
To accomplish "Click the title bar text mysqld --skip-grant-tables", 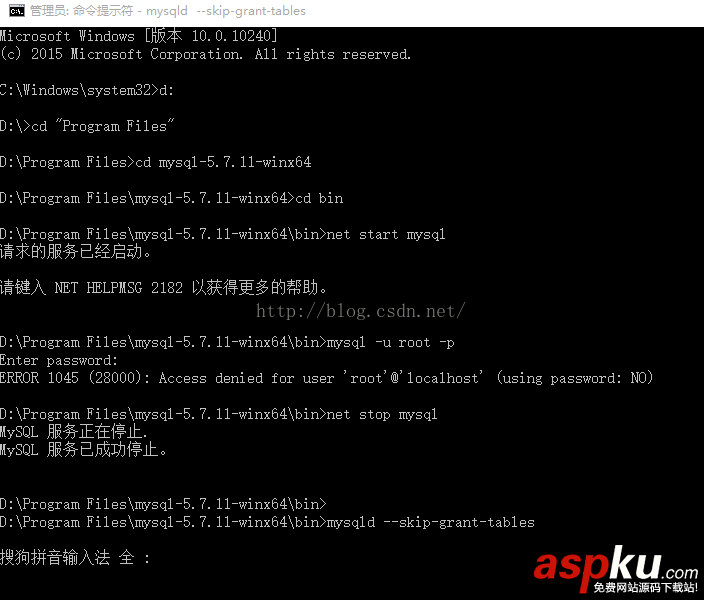I will [x=226, y=11].
